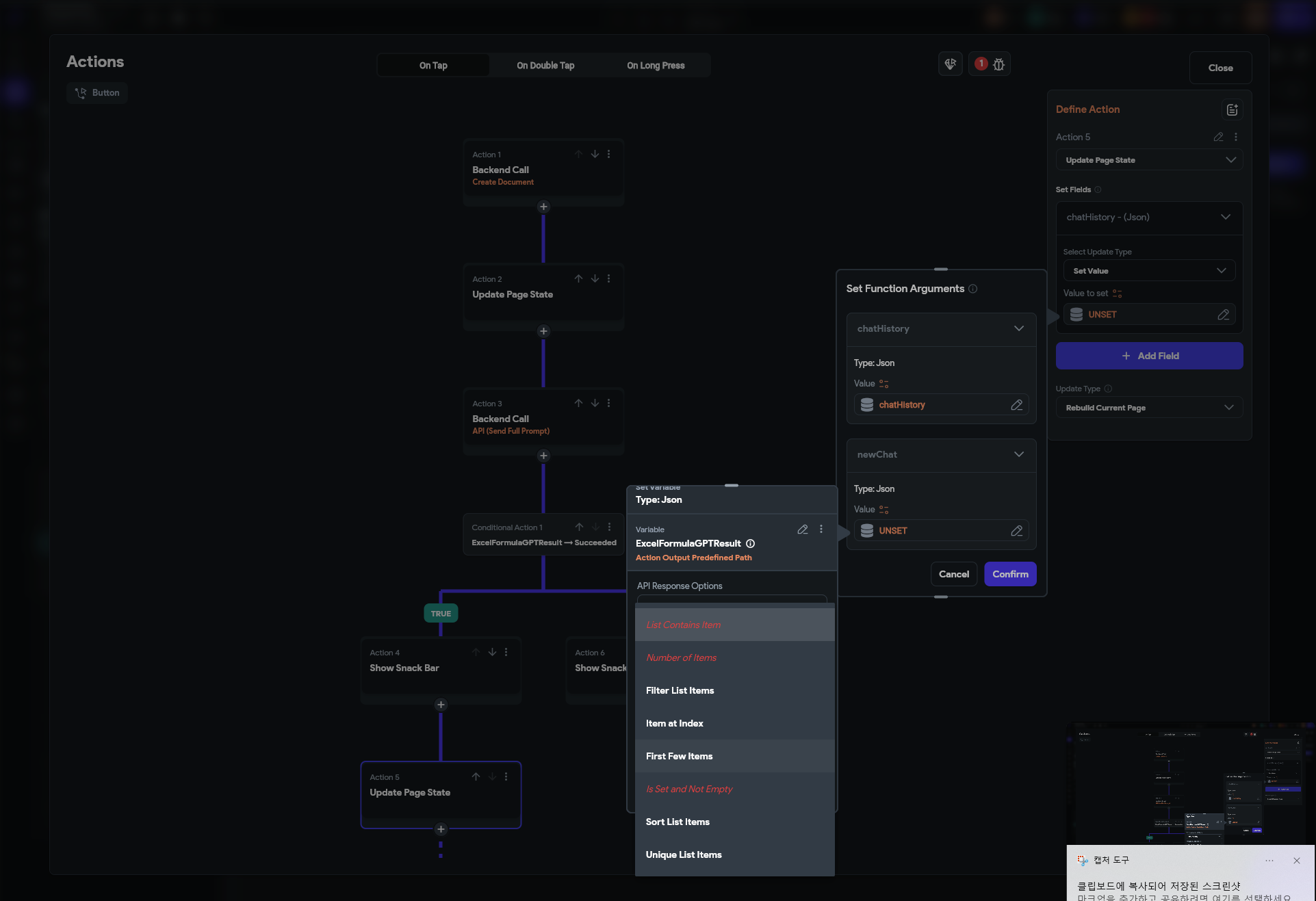Select the TRUE branch label

coord(441,614)
